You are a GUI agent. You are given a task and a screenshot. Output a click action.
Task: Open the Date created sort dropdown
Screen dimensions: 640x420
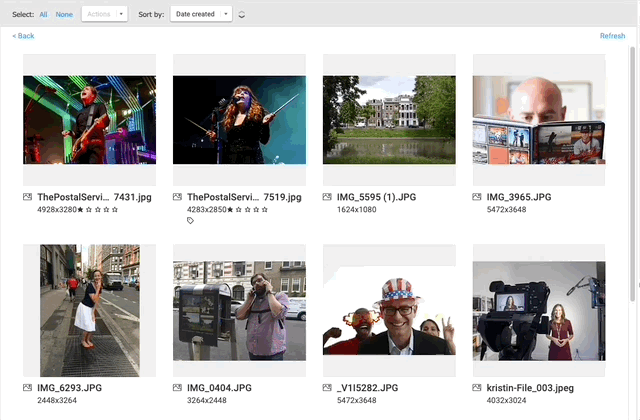click(201, 14)
